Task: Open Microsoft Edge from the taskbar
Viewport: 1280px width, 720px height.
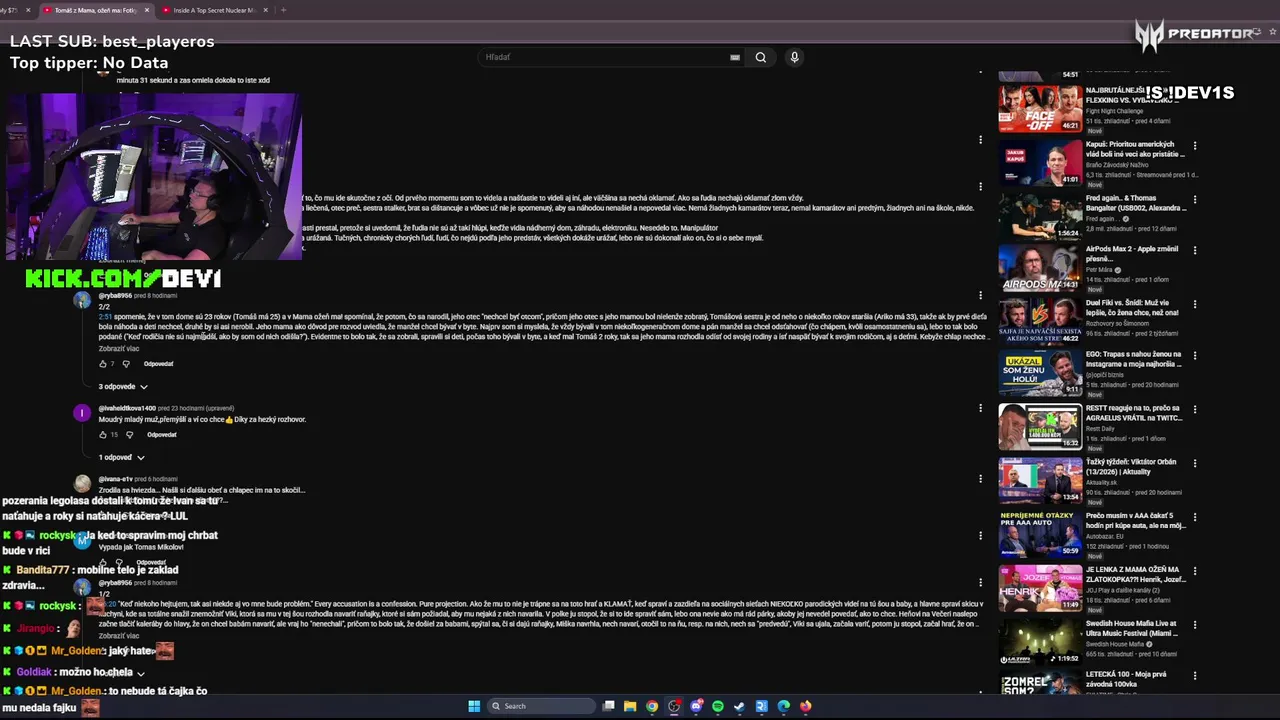Action: pyautogui.click(x=784, y=706)
